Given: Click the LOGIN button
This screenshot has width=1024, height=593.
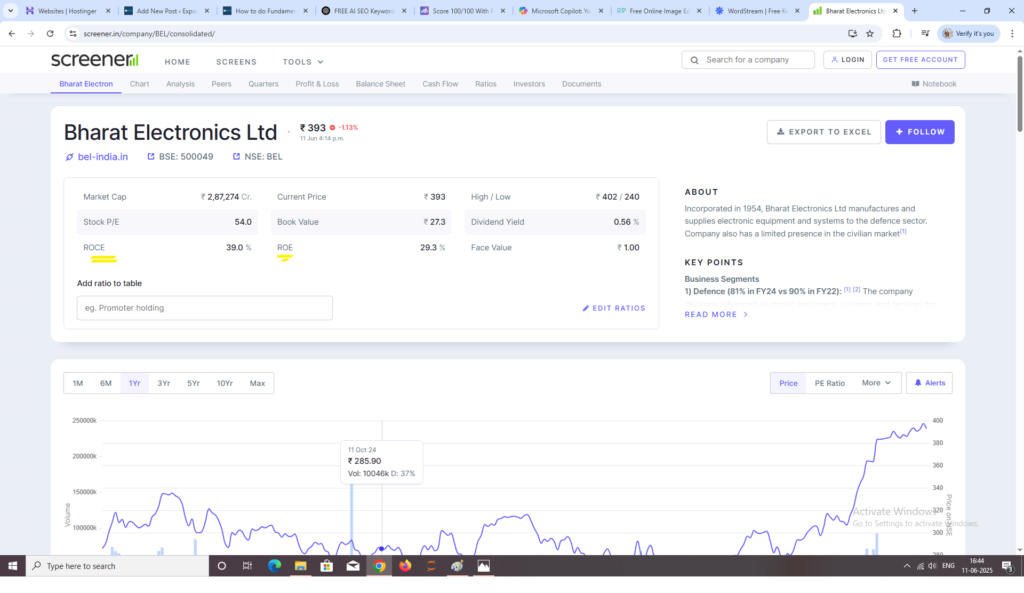Looking at the screenshot, I should click(847, 59).
